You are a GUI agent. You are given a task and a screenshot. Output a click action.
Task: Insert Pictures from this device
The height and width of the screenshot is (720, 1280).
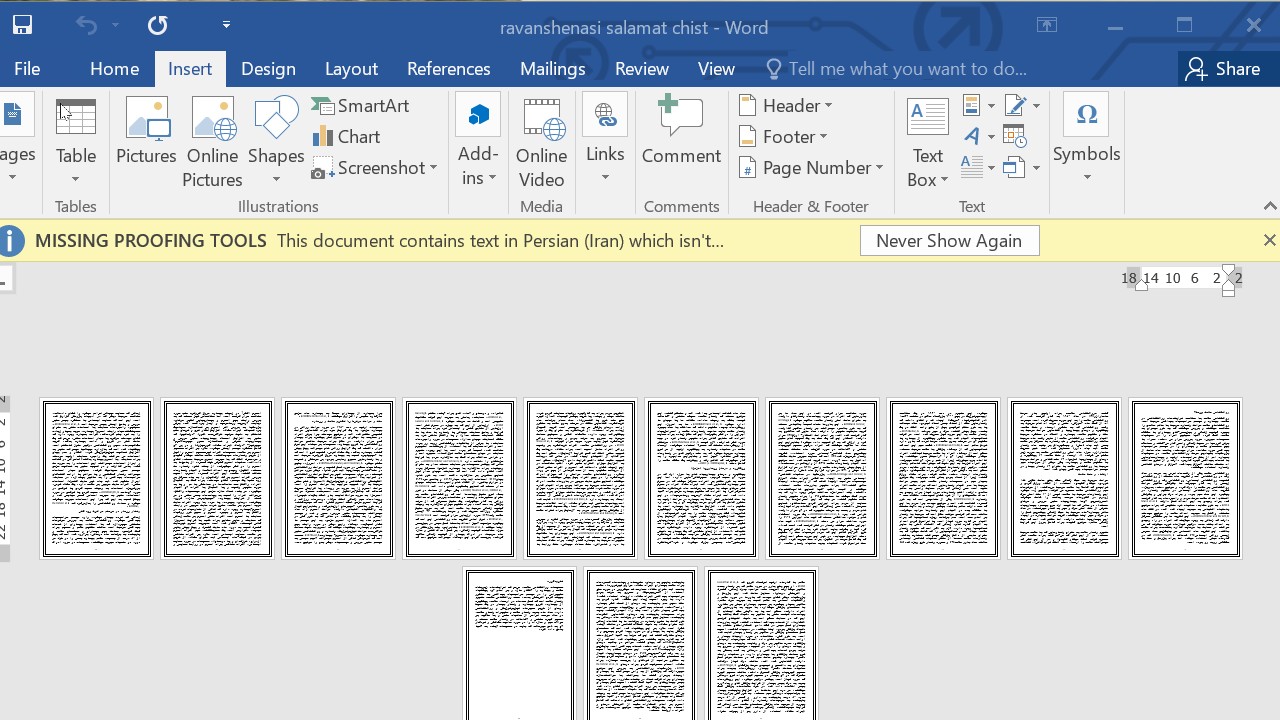146,132
